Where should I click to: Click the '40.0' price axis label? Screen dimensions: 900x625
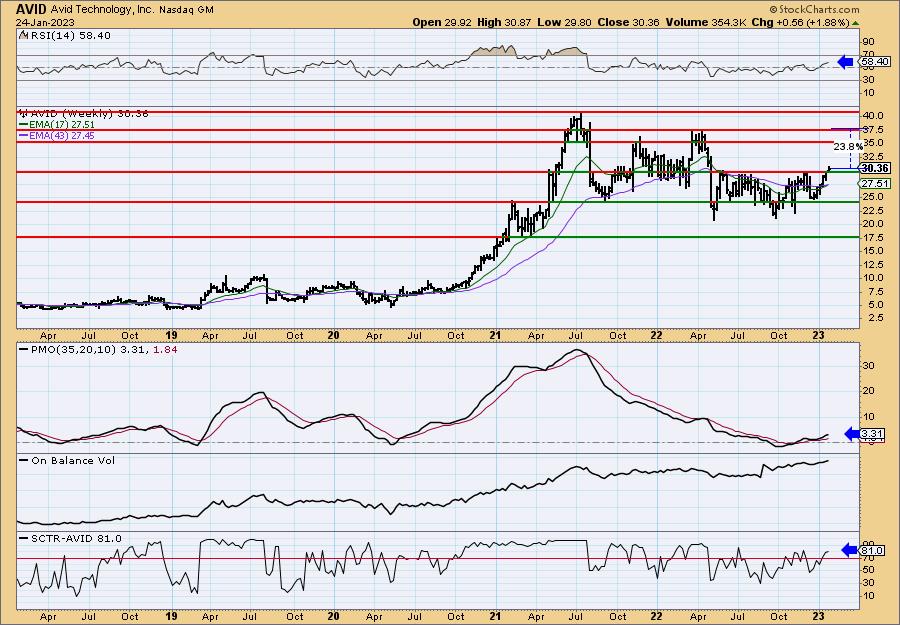(x=871, y=115)
